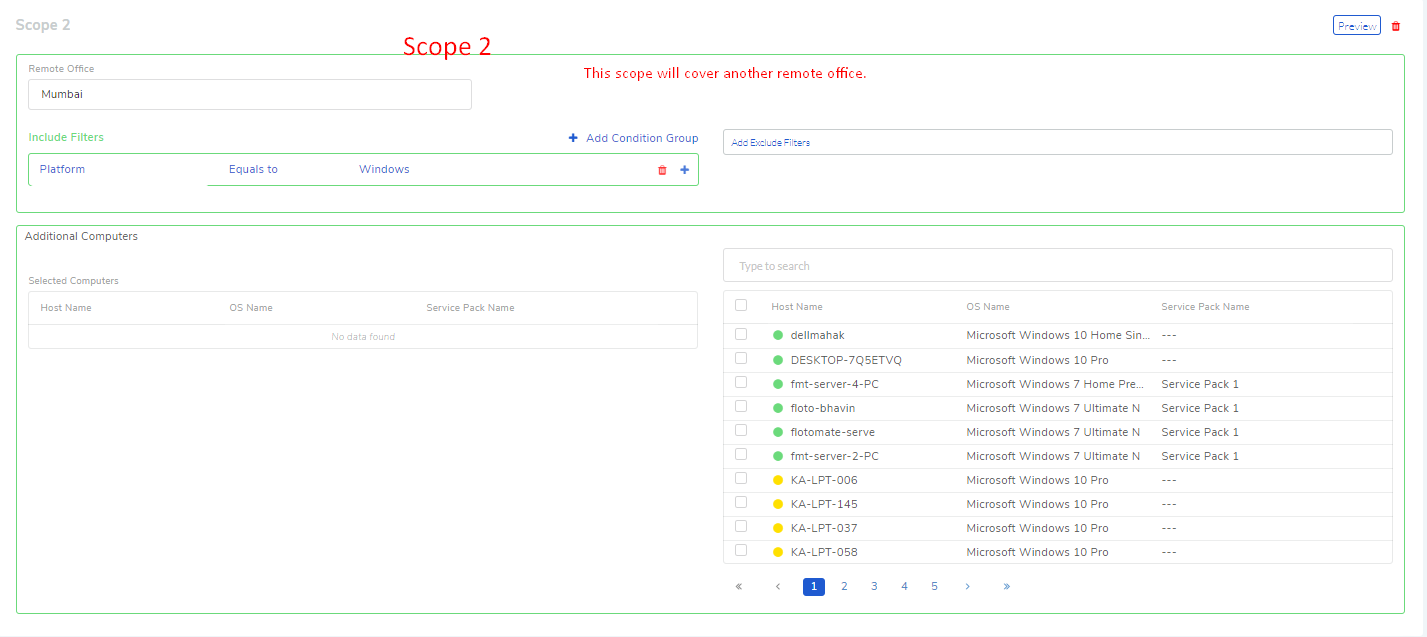Check the dellmahak computer checkbox

pos(741,334)
